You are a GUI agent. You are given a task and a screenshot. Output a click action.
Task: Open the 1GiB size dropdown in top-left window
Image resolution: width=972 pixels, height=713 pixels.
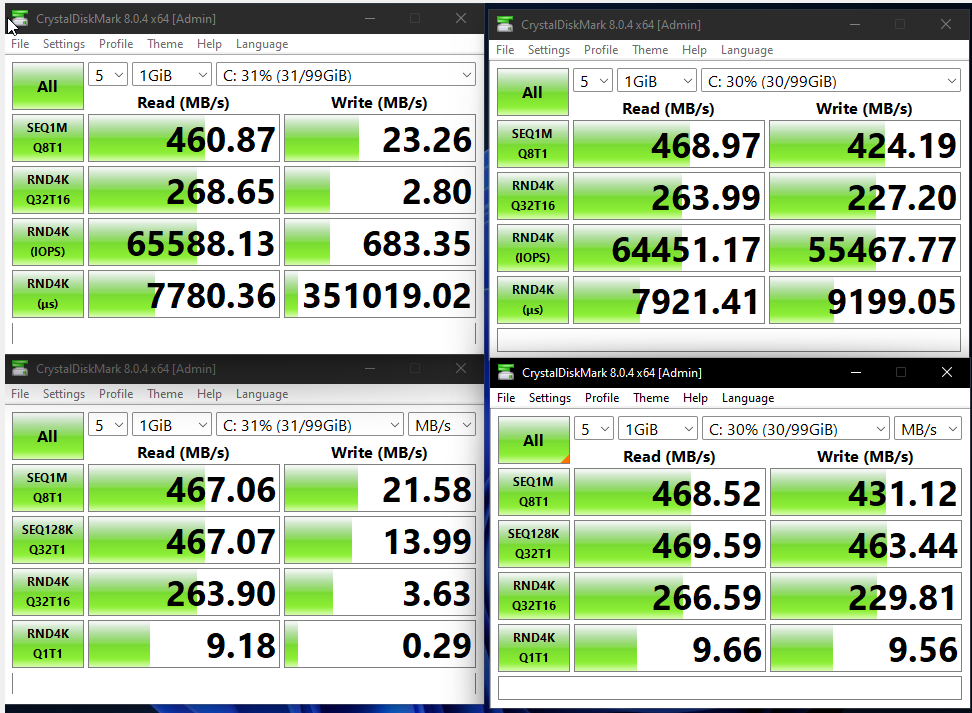(172, 75)
